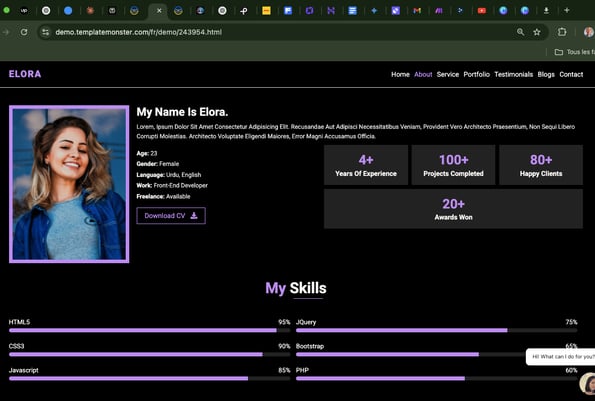Open Contact nav link
This screenshot has height=401, width=595.
coord(571,74)
